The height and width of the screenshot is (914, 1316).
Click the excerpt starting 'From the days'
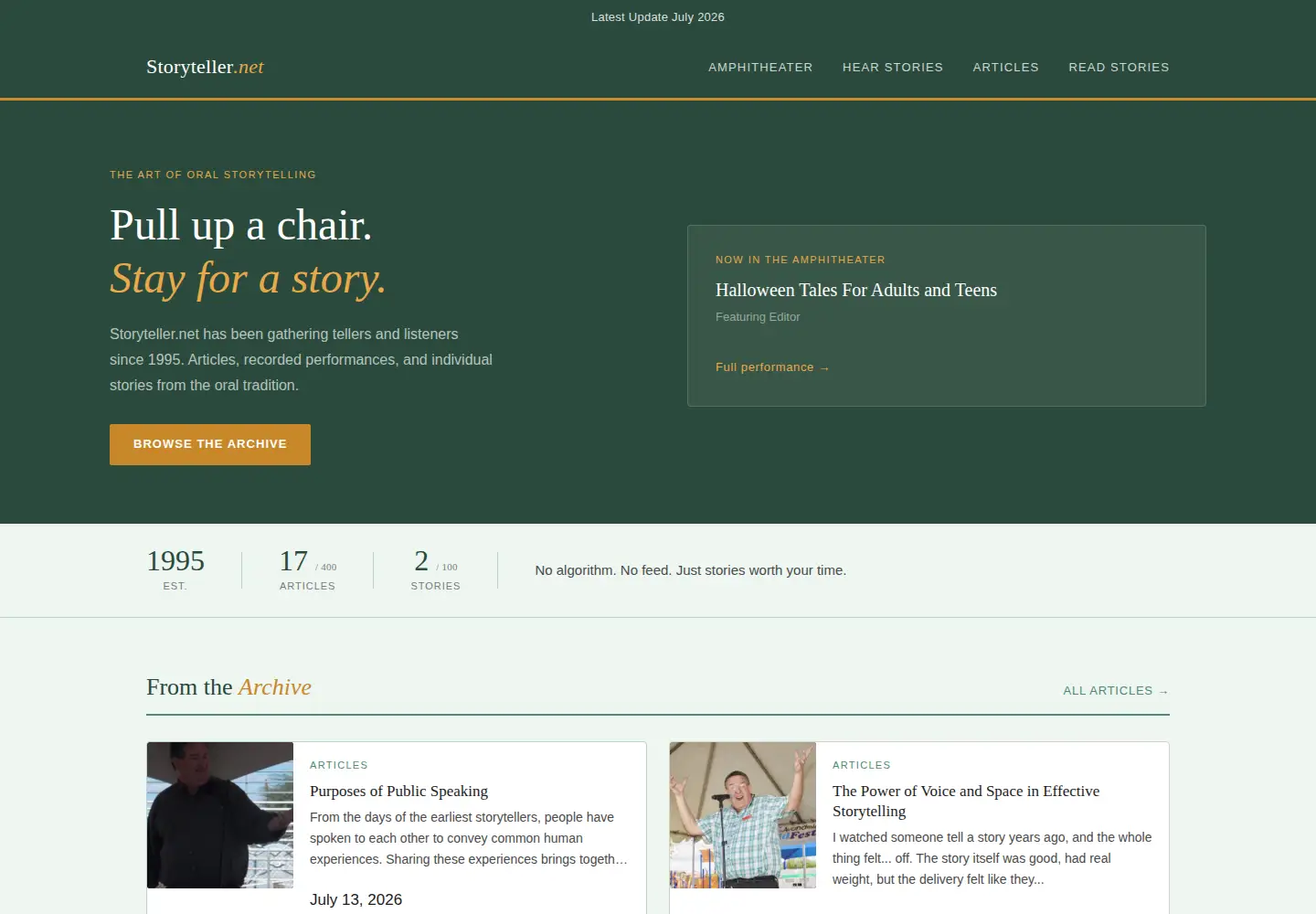(469, 838)
